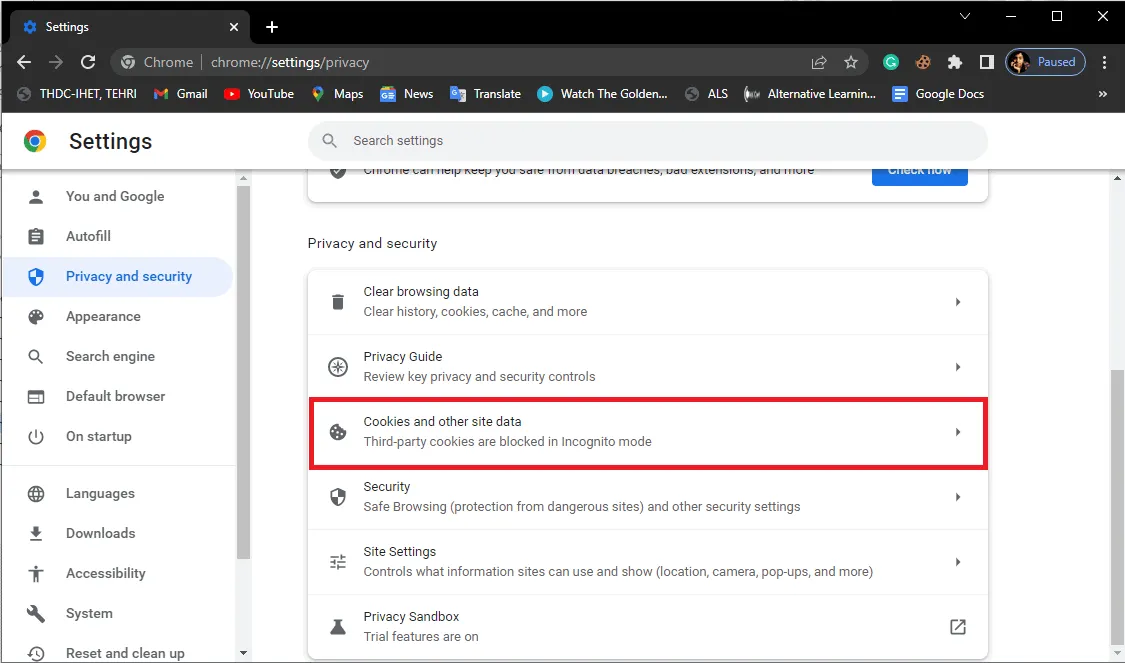Select Appearance in settings sidebar

(x=103, y=316)
